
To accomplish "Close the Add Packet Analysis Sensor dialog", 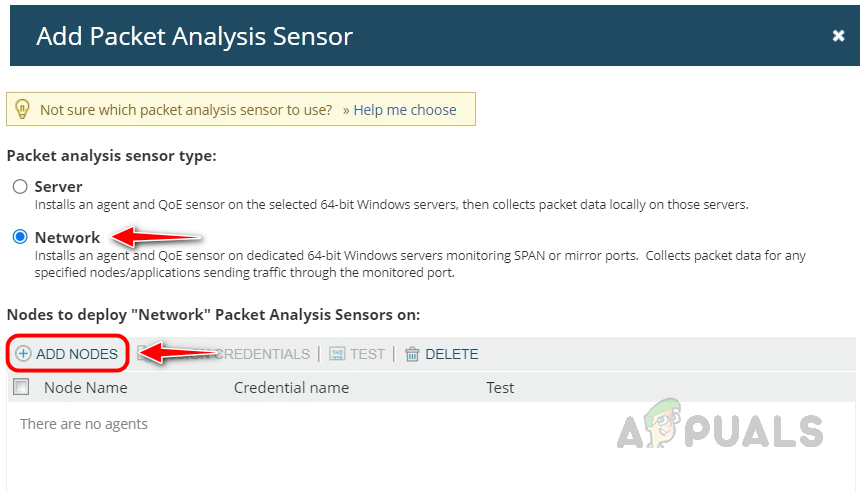I will pos(838,36).
